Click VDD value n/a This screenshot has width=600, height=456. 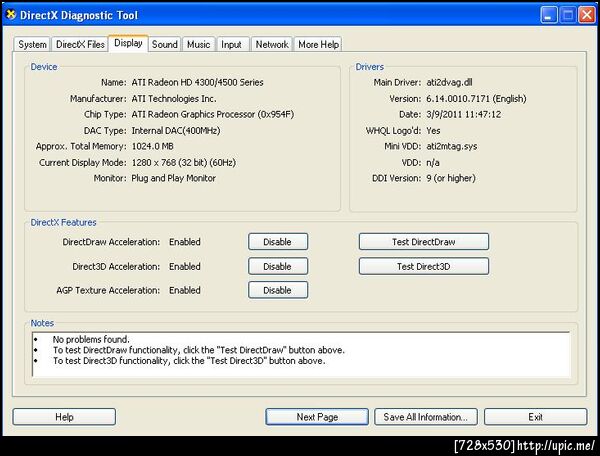click(433, 163)
